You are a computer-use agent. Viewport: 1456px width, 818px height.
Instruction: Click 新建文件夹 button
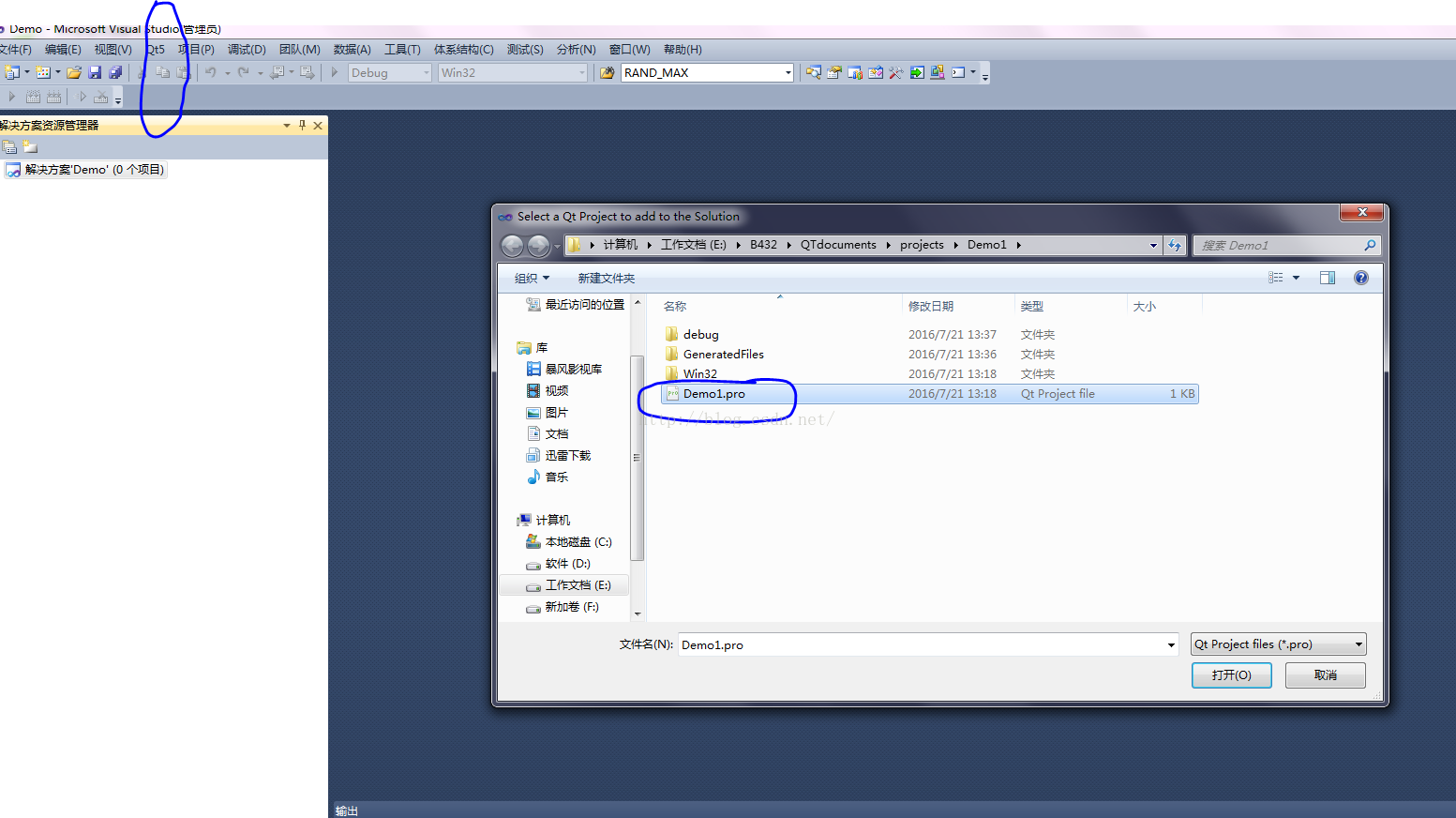click(x=606, y=278)
